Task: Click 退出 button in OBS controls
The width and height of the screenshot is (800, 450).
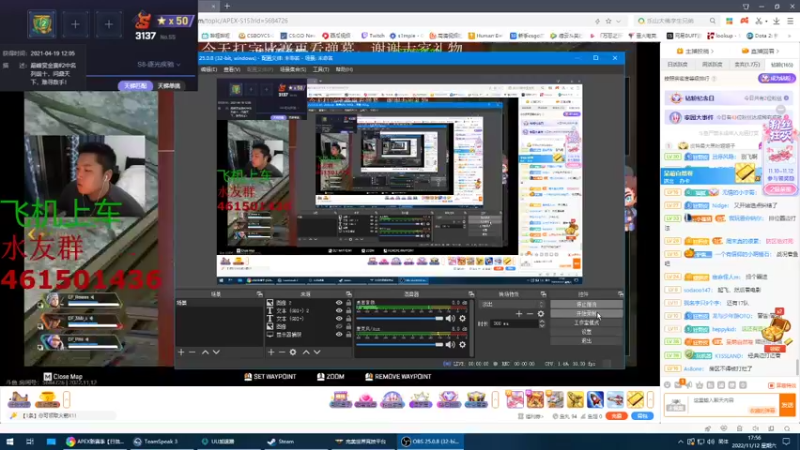Action: (x=586, y=340)
